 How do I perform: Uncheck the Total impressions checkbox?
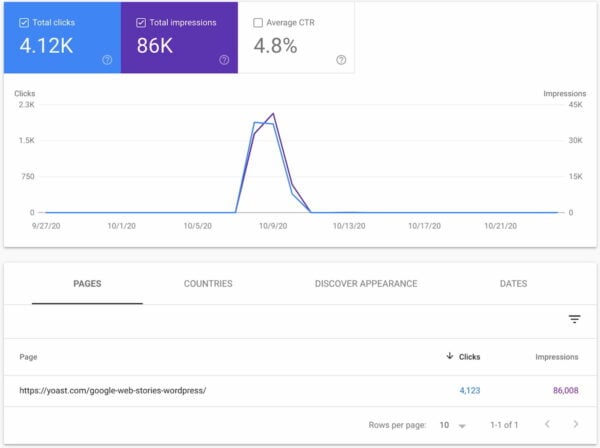[141, 21]
